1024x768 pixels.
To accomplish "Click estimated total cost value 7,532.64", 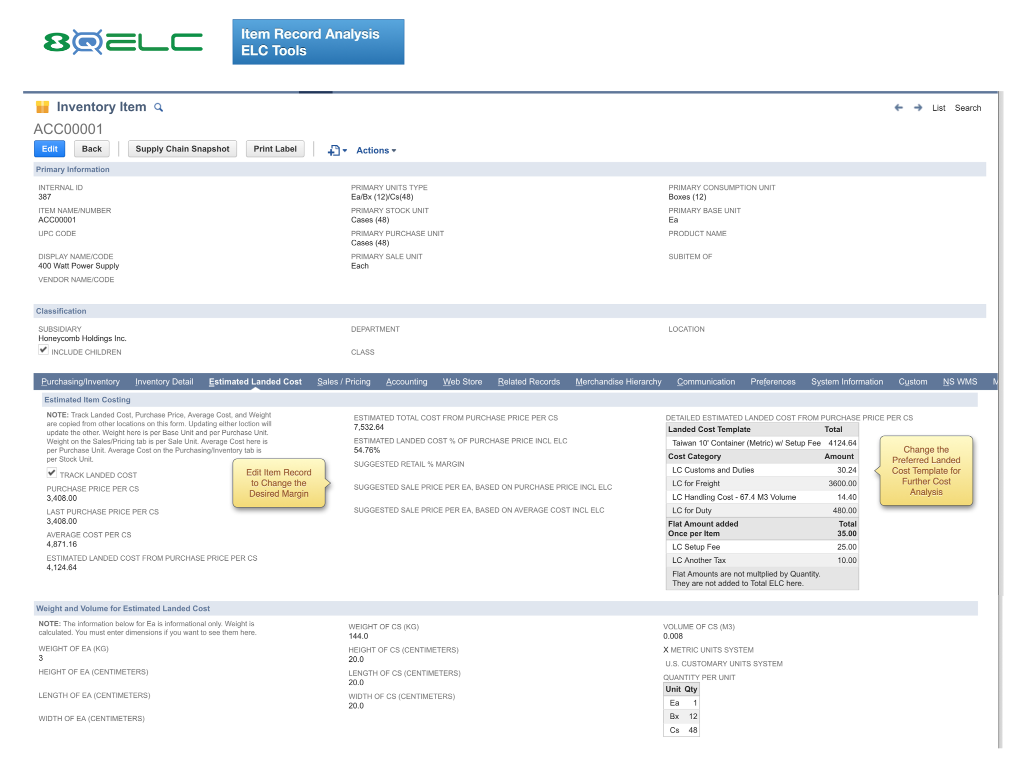I will 369,428.
